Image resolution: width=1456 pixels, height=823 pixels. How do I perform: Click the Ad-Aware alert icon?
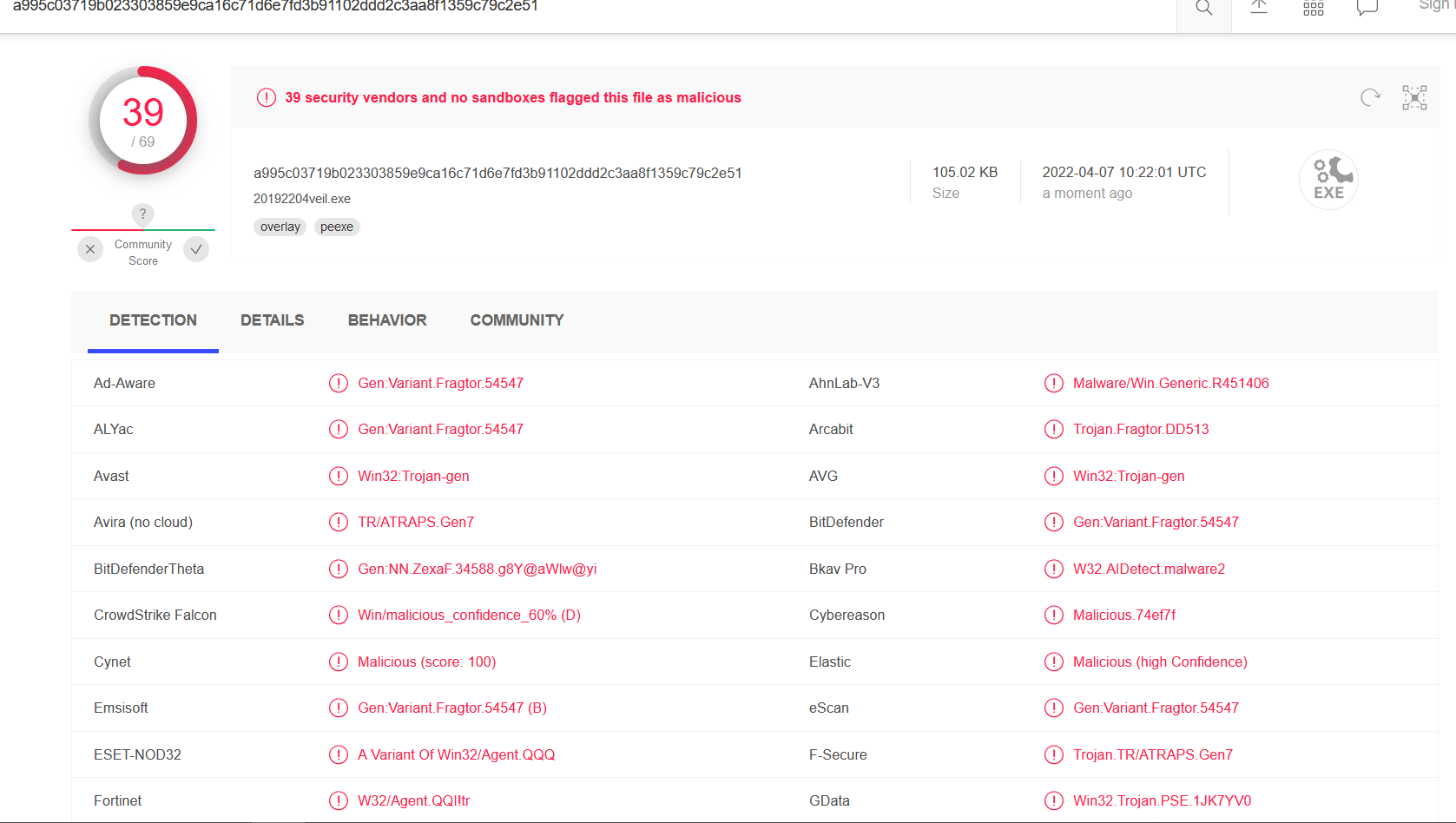point(339,384)
